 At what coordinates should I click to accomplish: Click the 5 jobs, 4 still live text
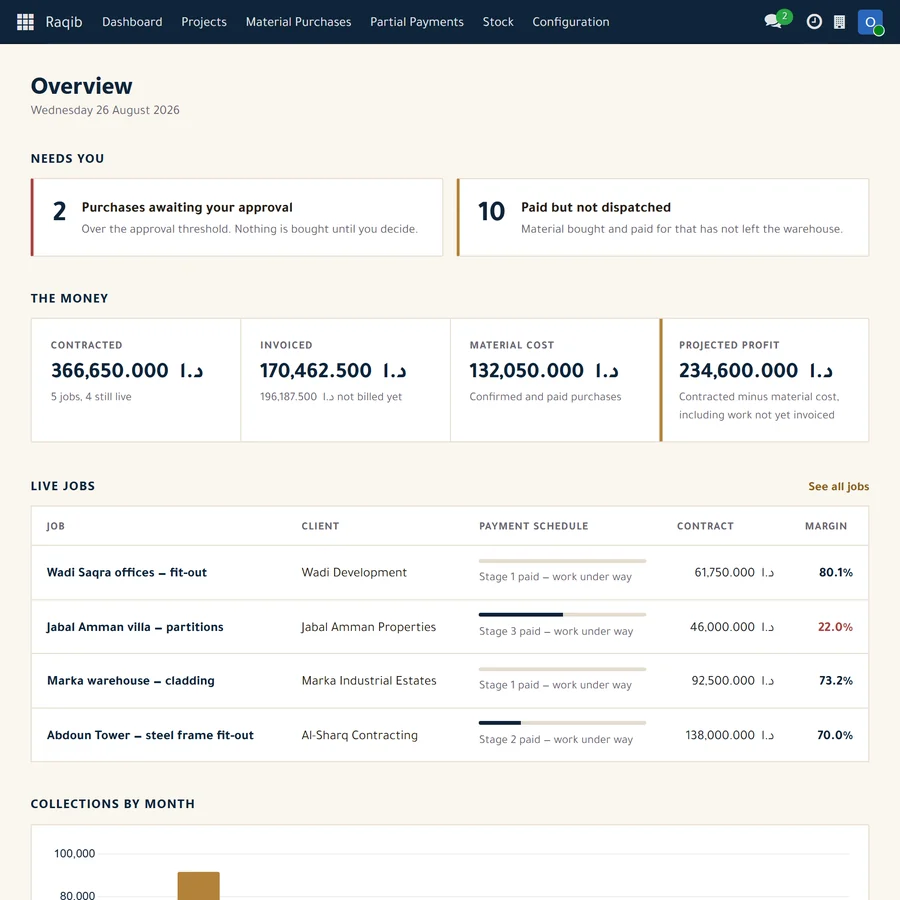91,397
